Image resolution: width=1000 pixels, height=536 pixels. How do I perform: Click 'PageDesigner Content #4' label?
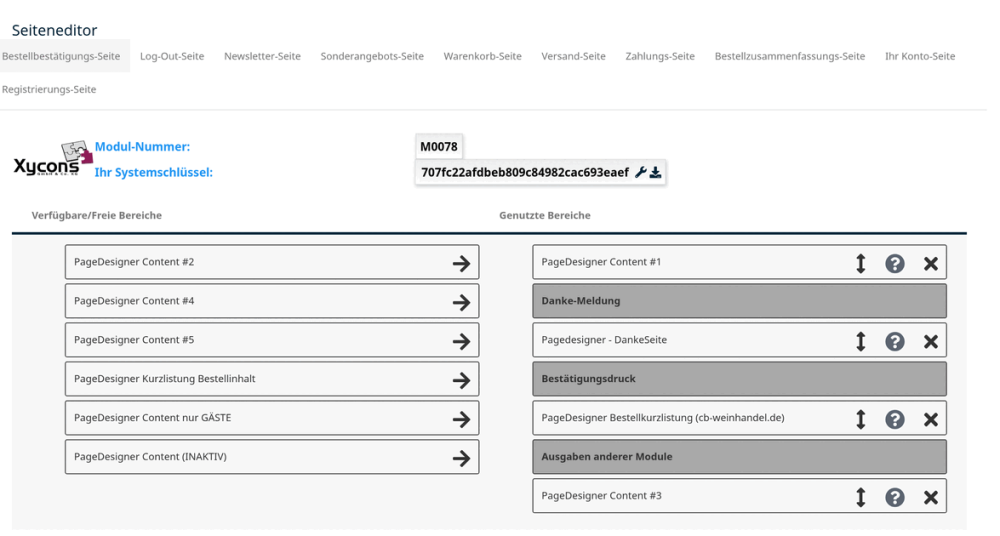coord(134,301)
